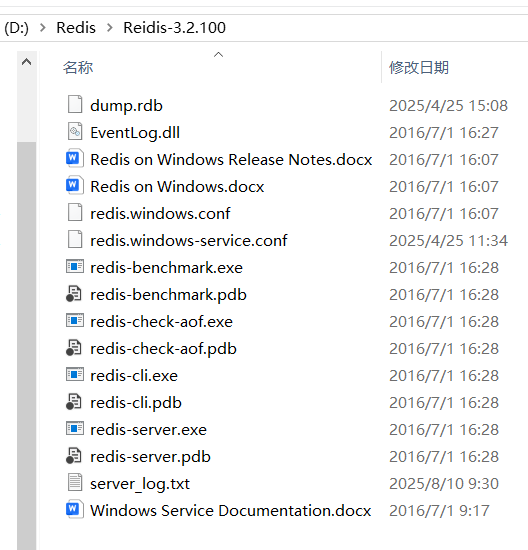Click Word icon of Redis on Windows.docx

[75, 185]
